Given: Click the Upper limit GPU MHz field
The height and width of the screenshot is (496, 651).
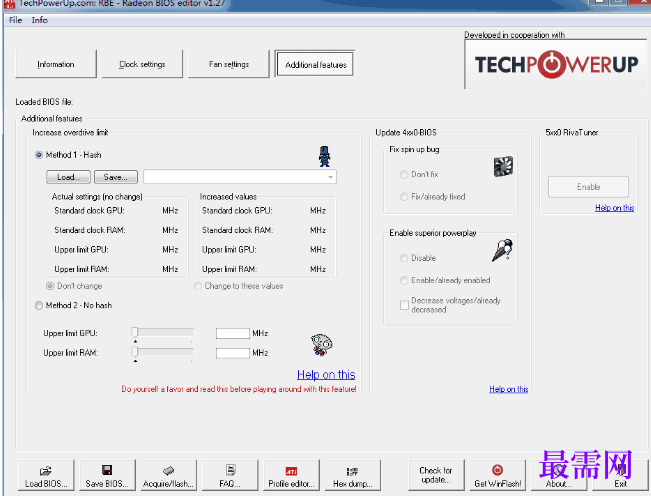Looking at the screenshot, I should pyautogui.click(x=233, y=333).
